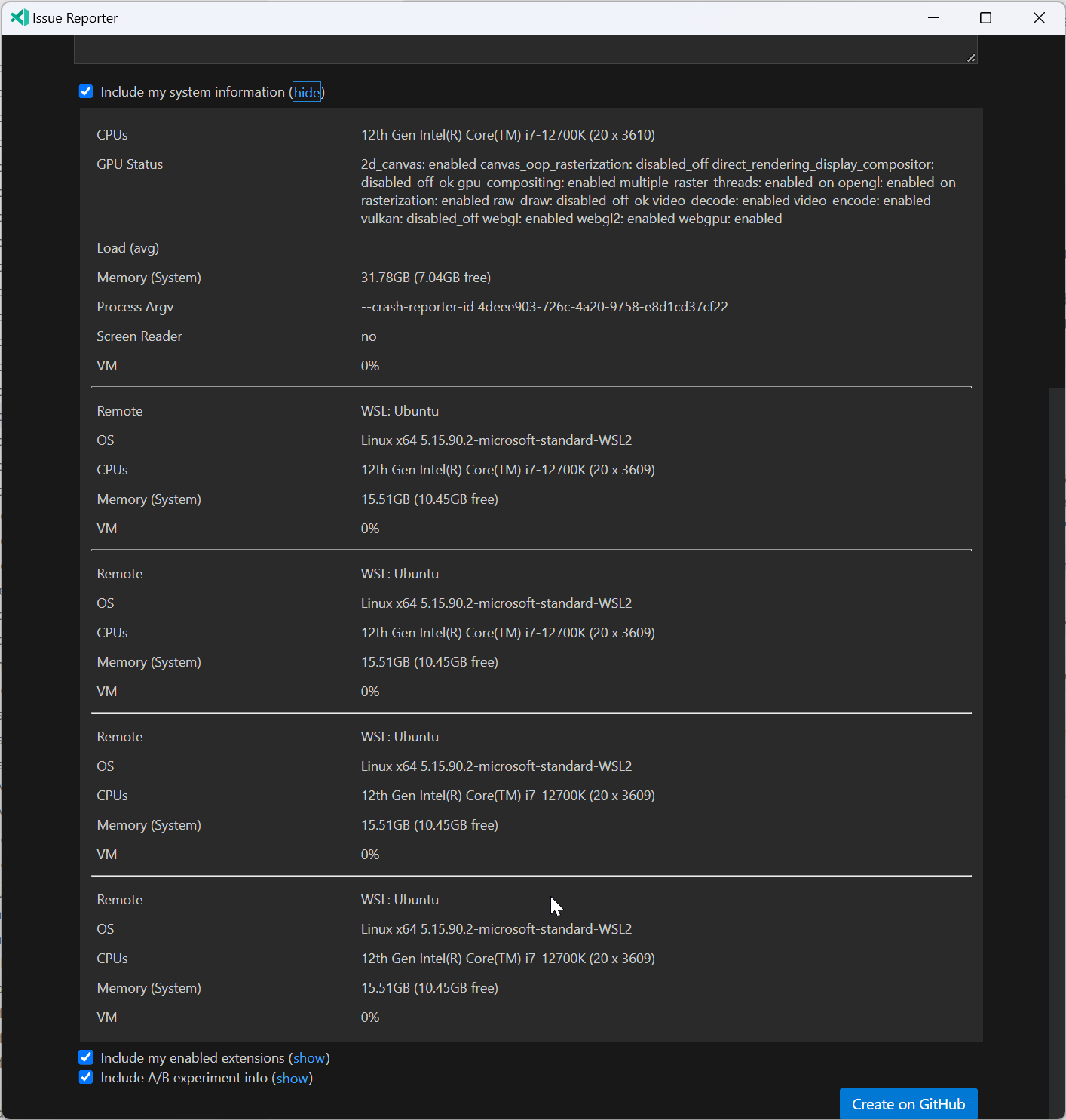
Task: Show the enabled extensions list
Action: pos(309,1058)
